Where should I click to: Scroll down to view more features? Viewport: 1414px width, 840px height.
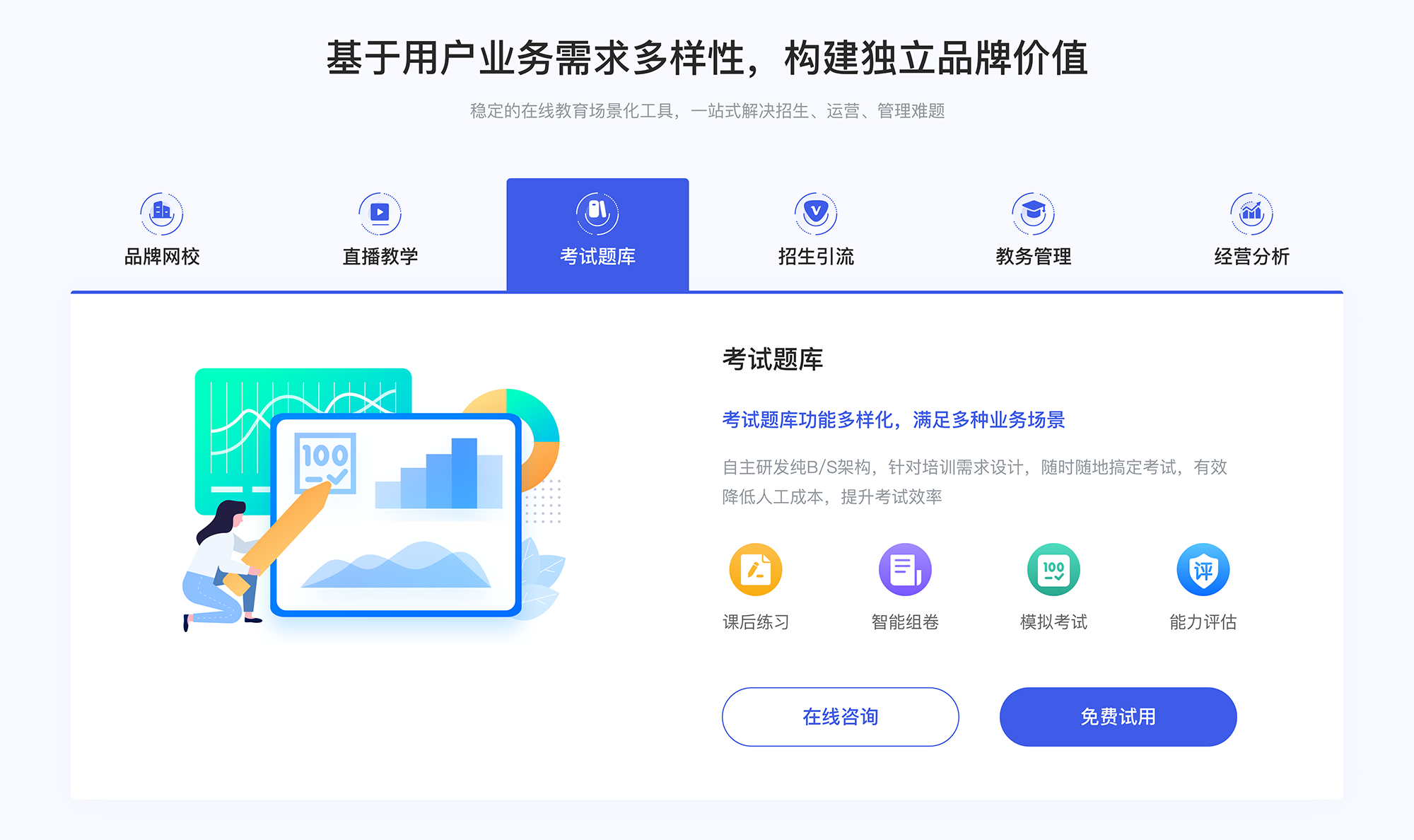pos(707,820)
